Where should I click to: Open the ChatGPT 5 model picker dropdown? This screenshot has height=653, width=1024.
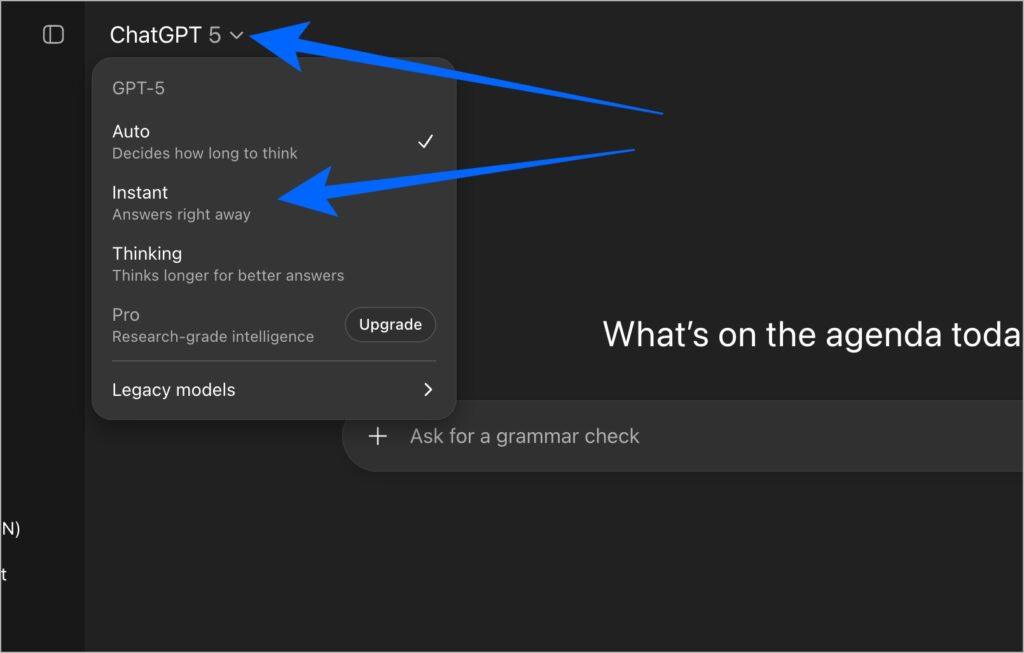coord(175,34)
